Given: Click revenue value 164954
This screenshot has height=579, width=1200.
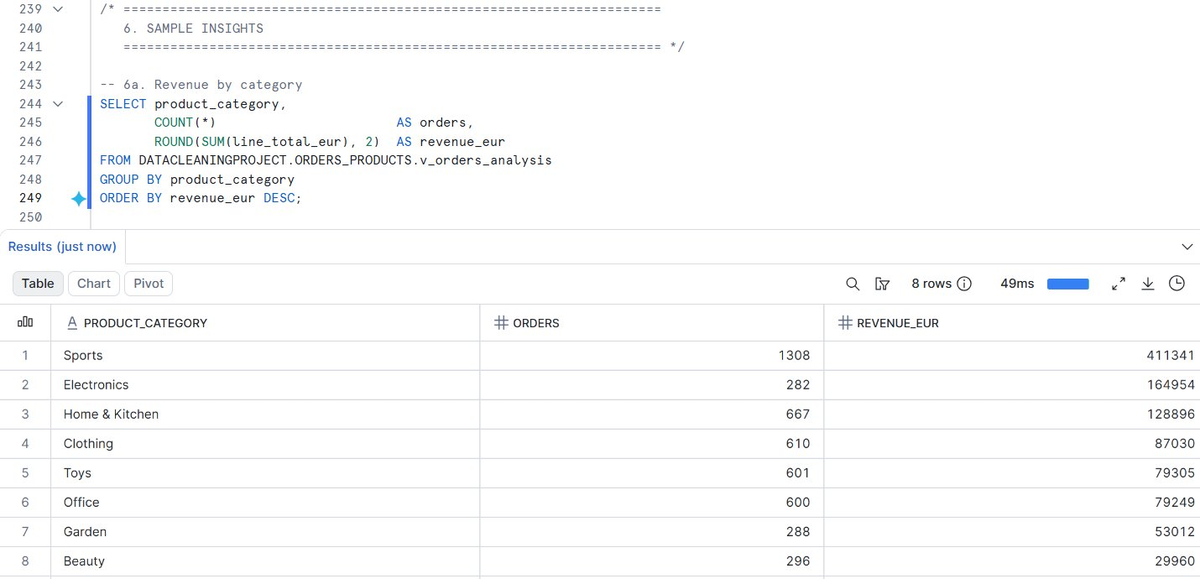Looking at the screenshot, I should pos(1170,385).
